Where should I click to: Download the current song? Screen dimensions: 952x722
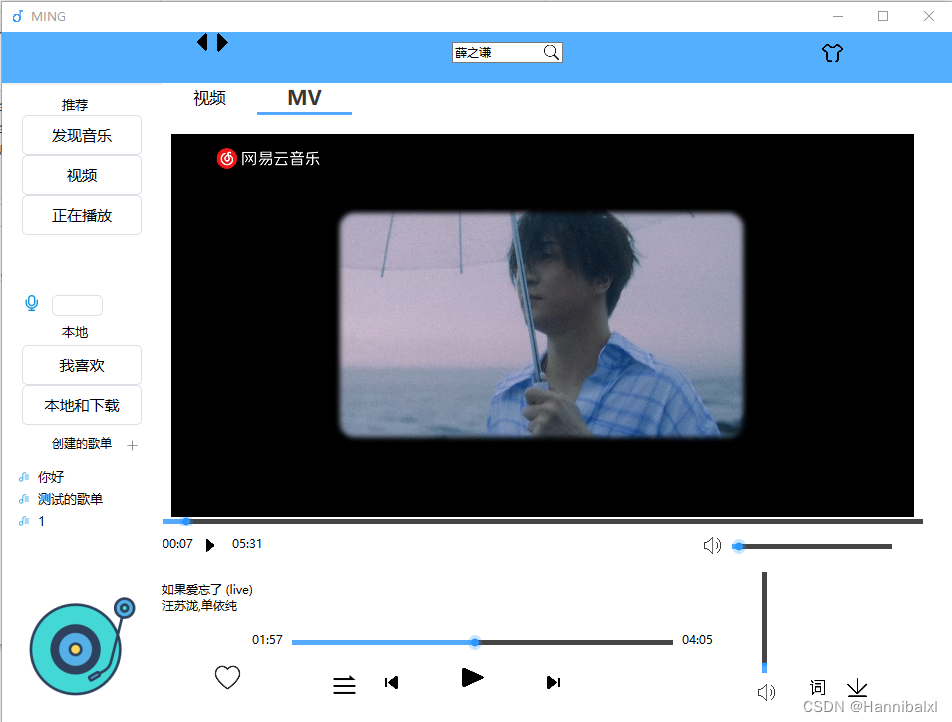(x=857, y=687)
